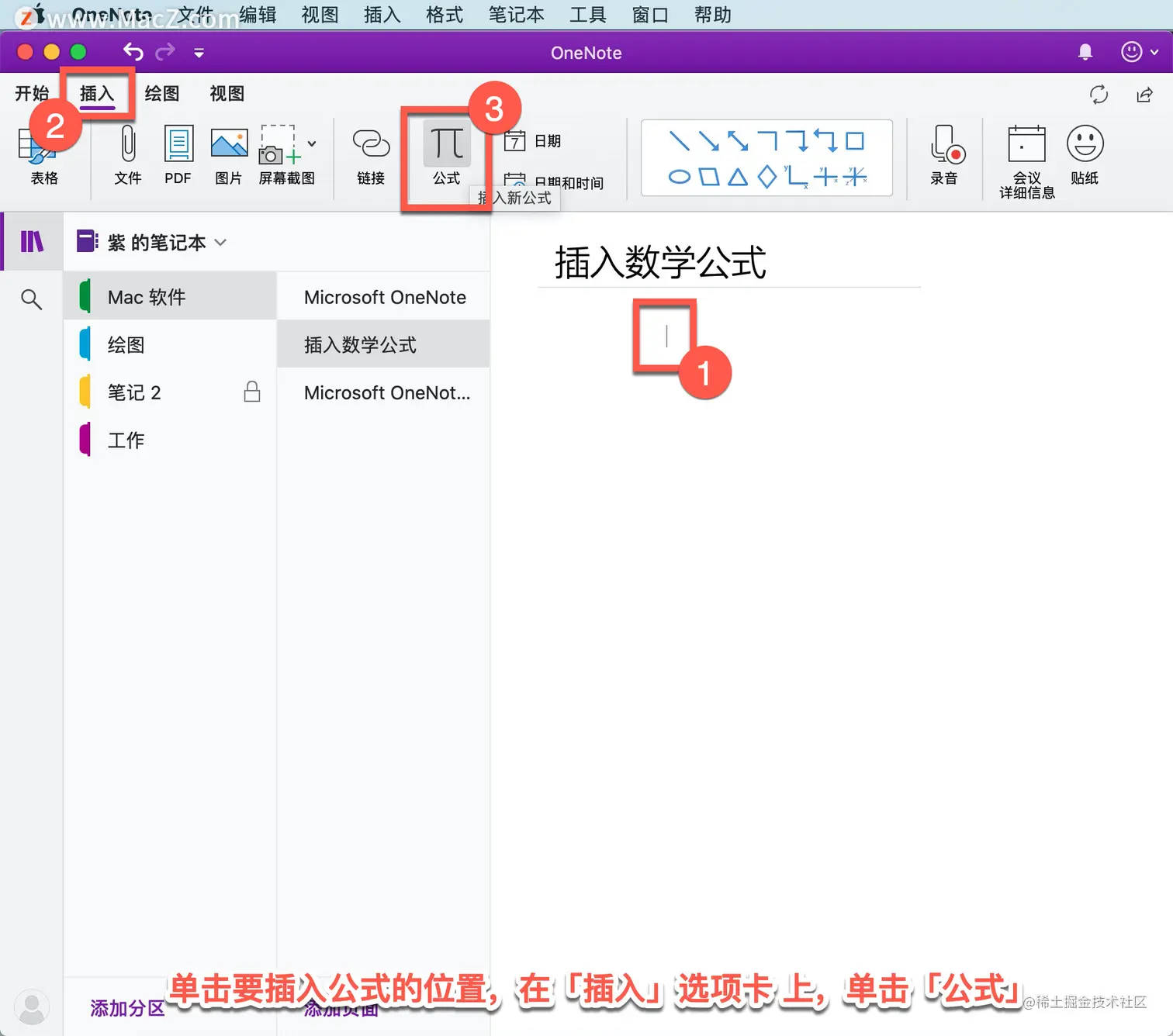Click the undo arrow in title bar
Screen dimensions: 1173x1036
(133, 52)
